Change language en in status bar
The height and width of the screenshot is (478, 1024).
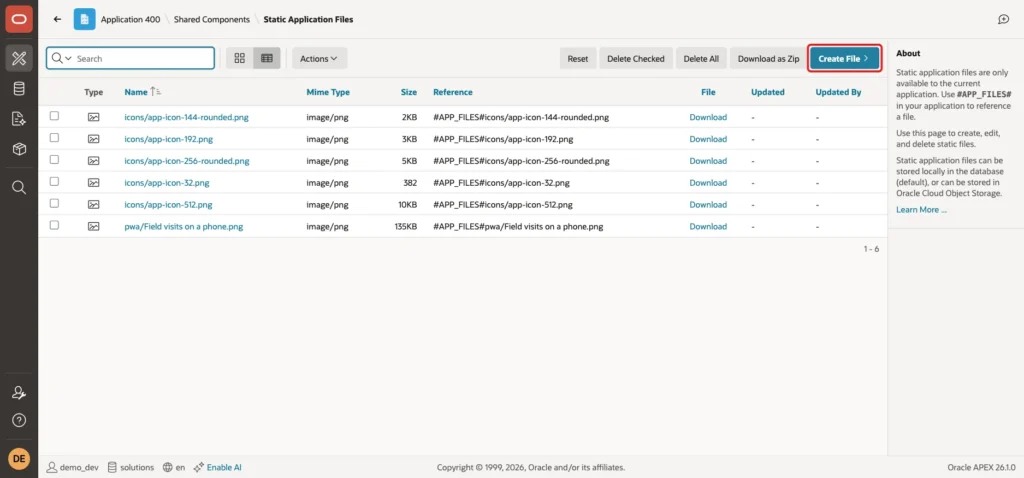point(174,468)
